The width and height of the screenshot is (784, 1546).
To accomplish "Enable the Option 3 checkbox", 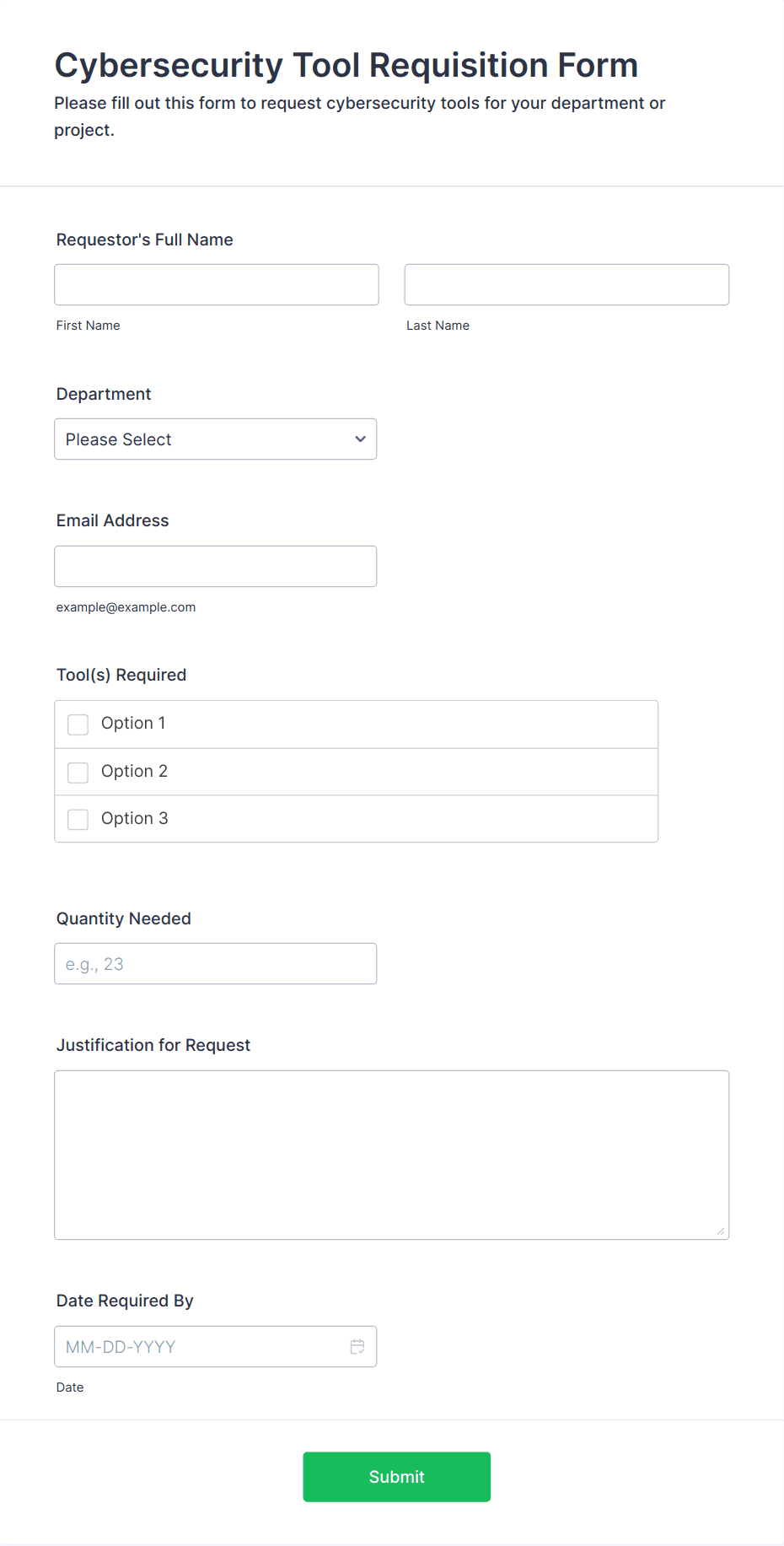I will point(78,820).
